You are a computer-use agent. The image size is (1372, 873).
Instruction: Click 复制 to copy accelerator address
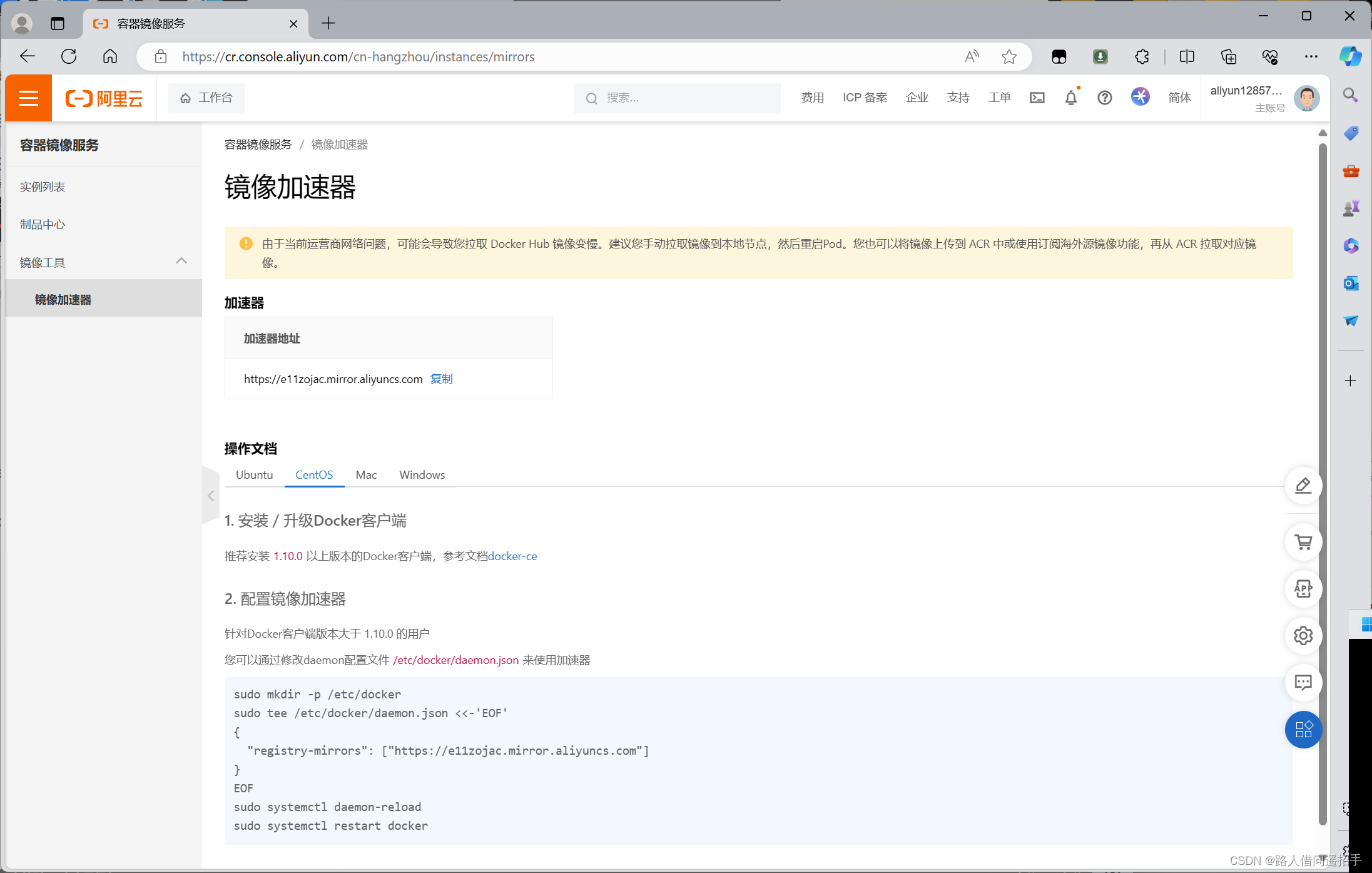441,379
